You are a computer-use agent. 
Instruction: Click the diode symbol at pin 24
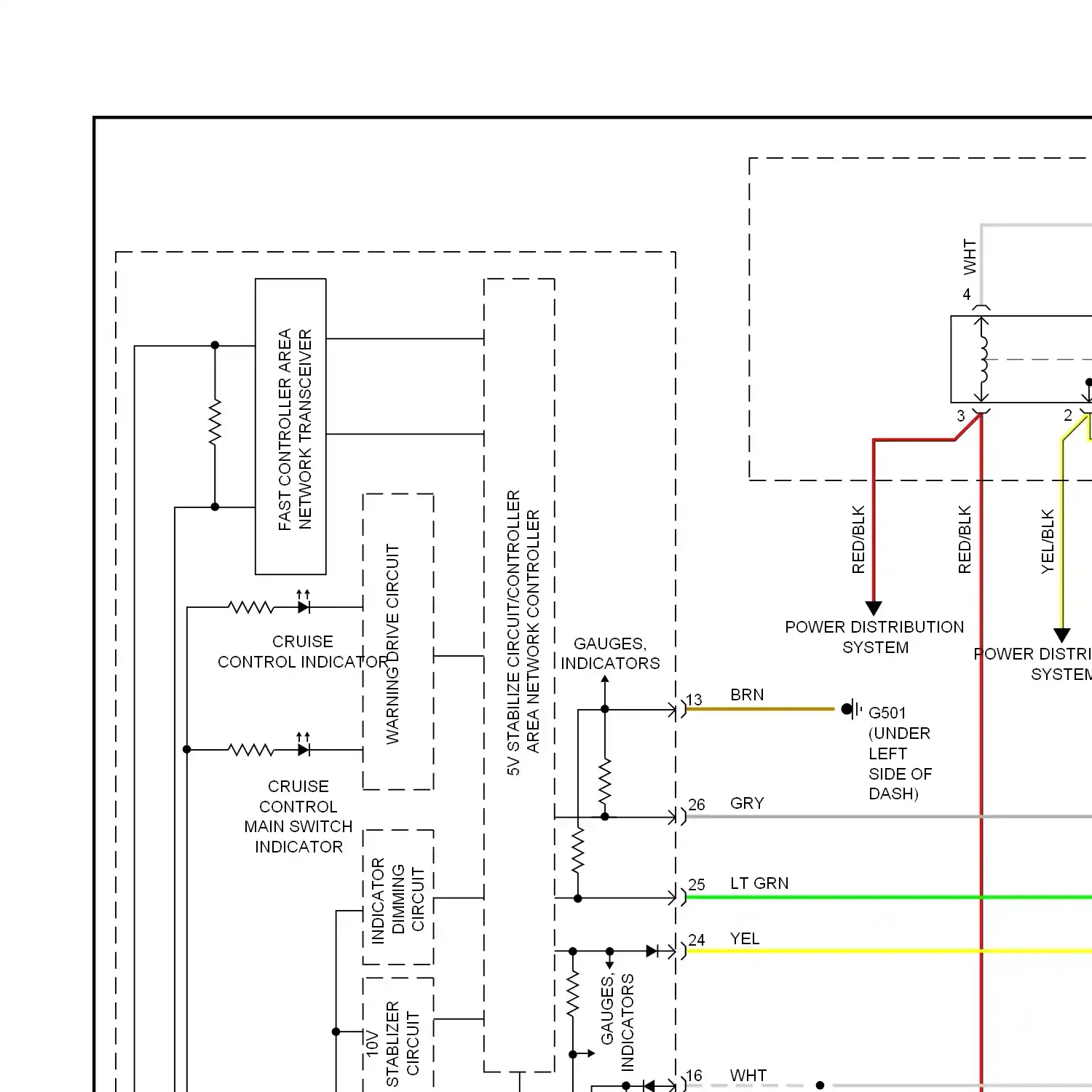click(652, 951)
